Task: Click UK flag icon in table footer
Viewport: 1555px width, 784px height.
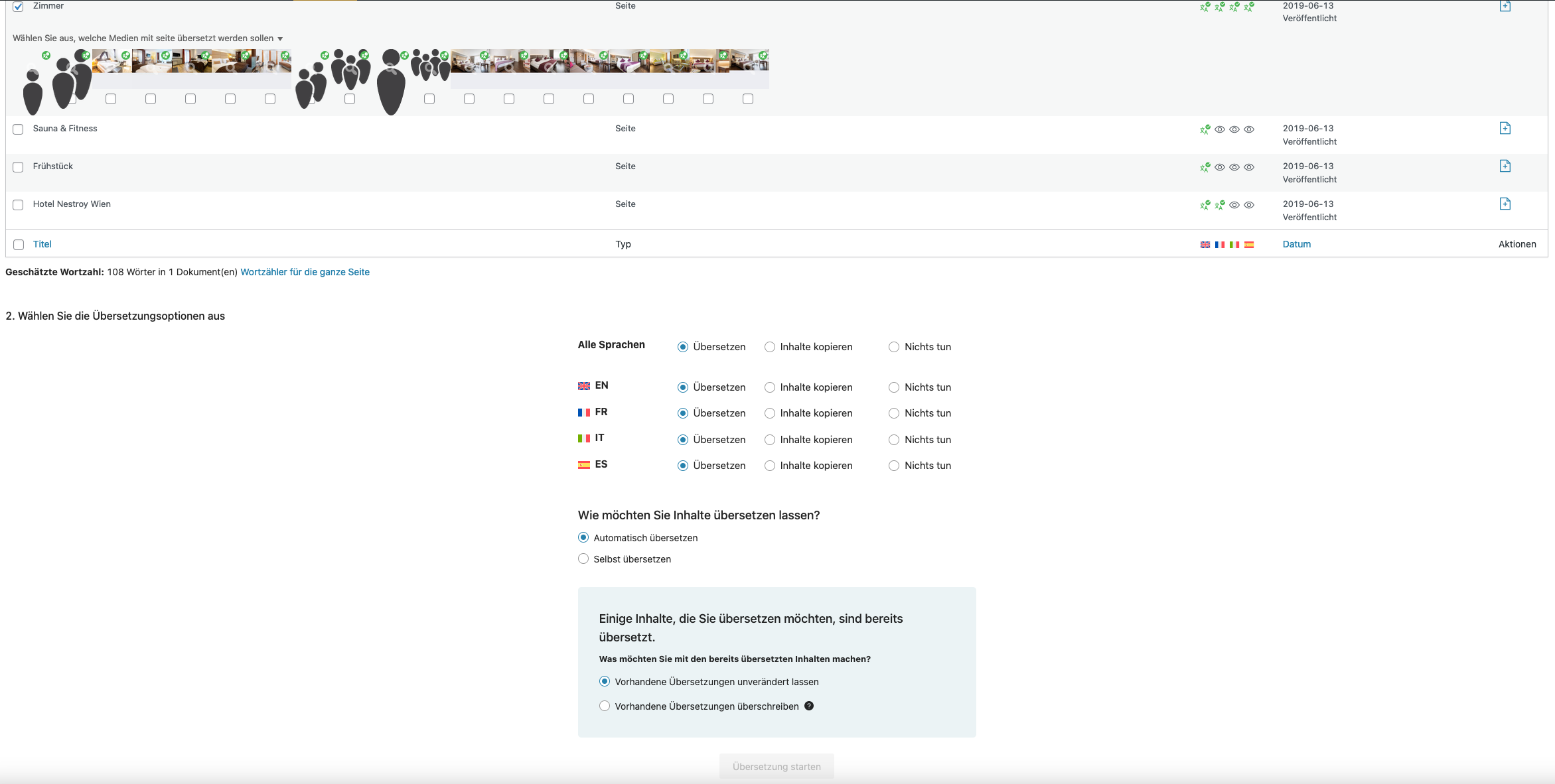Action: click(1205, 245)
